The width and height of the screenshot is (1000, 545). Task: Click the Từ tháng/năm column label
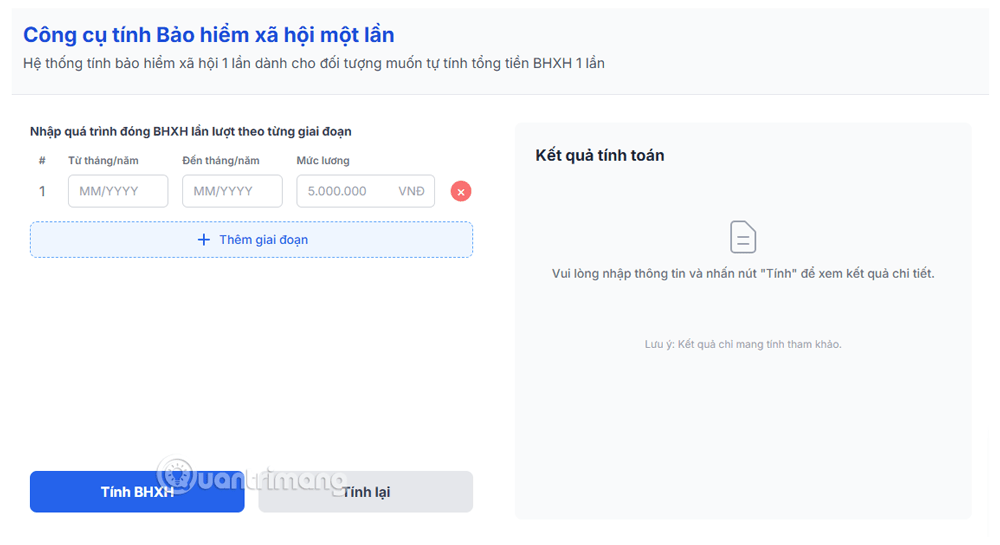point(103,161)
